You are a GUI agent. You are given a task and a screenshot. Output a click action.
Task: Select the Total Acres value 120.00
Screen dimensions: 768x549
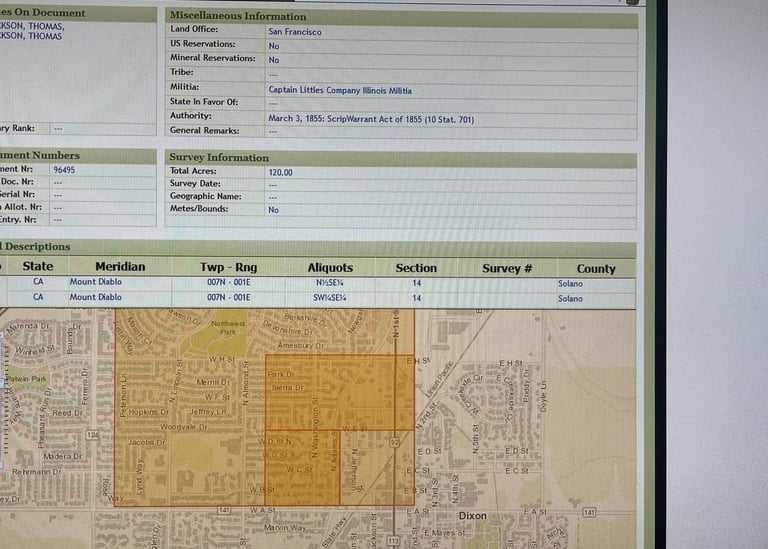point(281,172)
